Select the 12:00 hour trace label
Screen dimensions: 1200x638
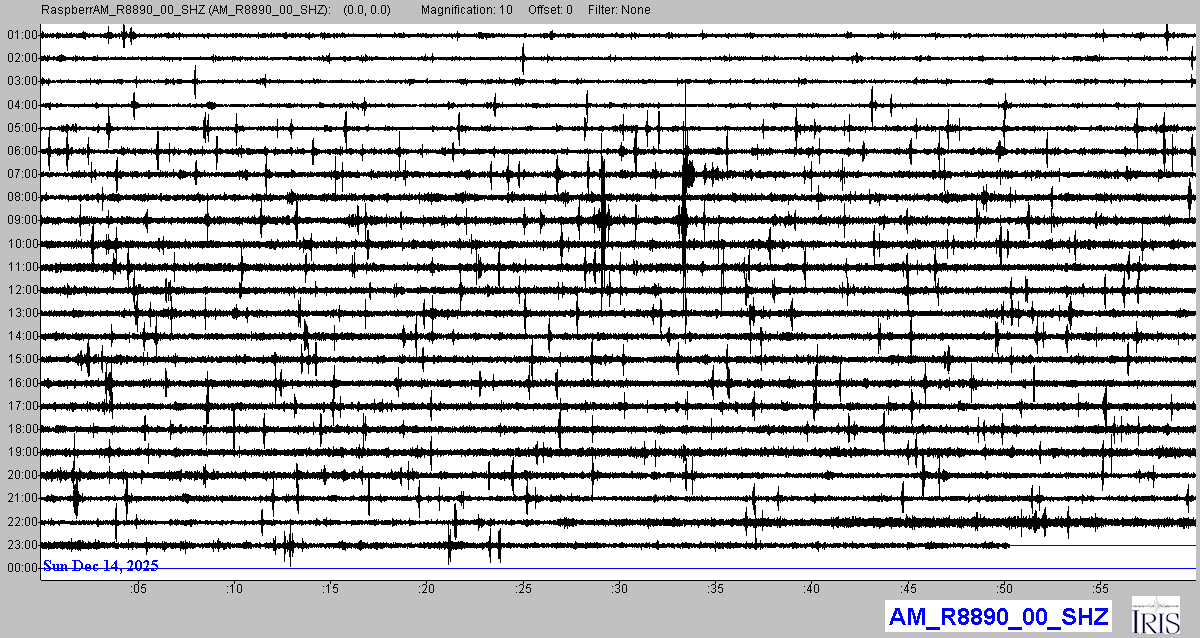pos(21,290)
